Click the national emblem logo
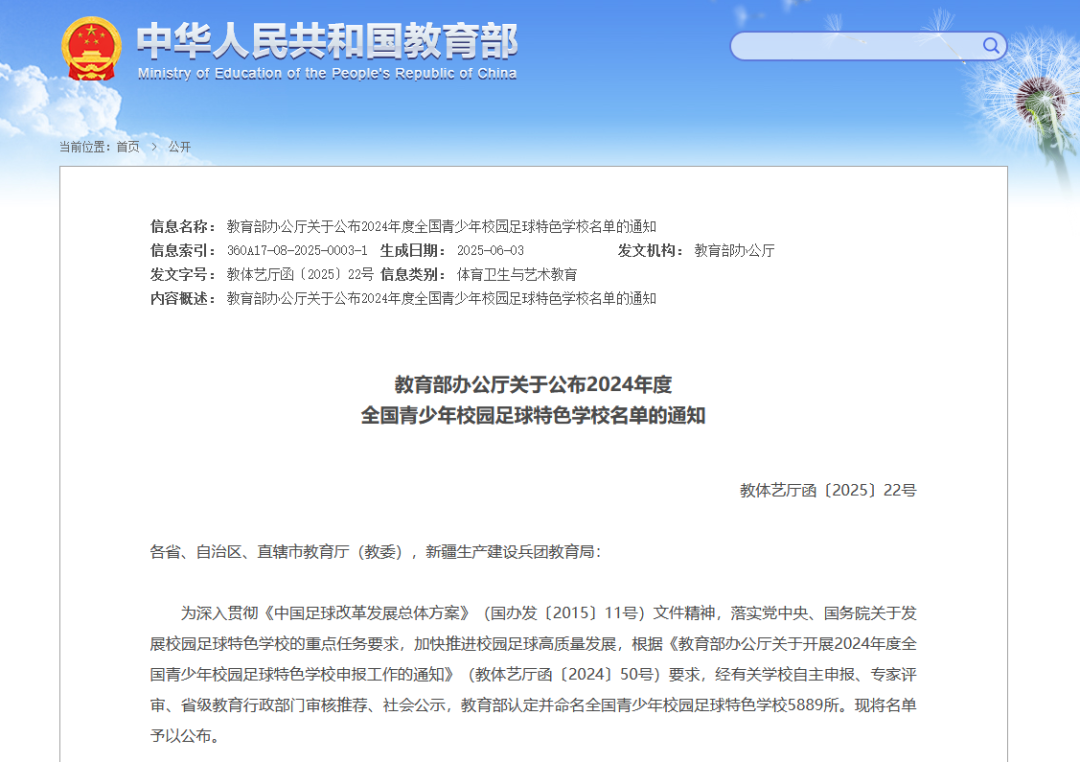 [x=91, y=44]
